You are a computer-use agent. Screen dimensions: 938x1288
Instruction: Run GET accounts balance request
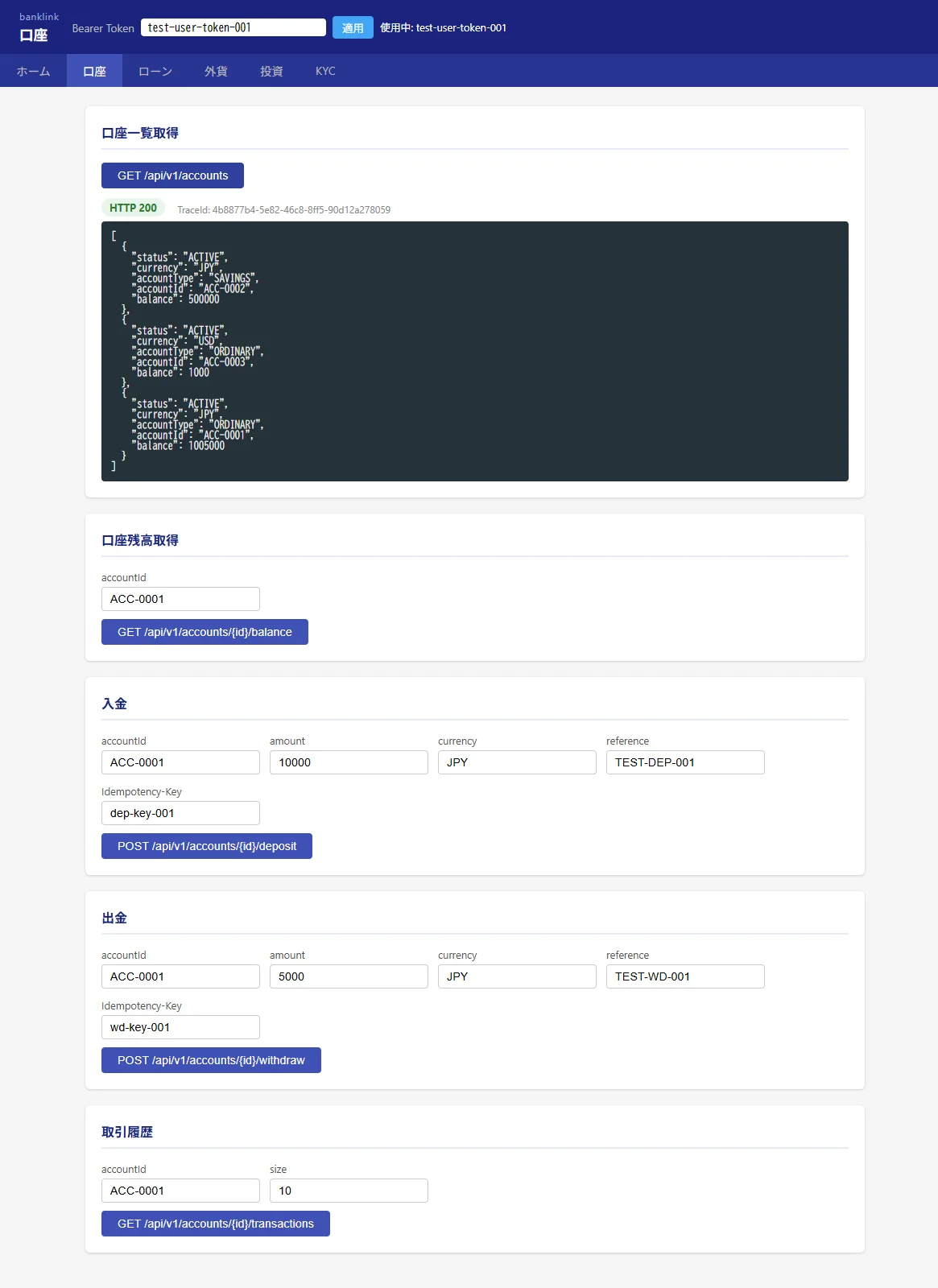click(x=205, y=632)
